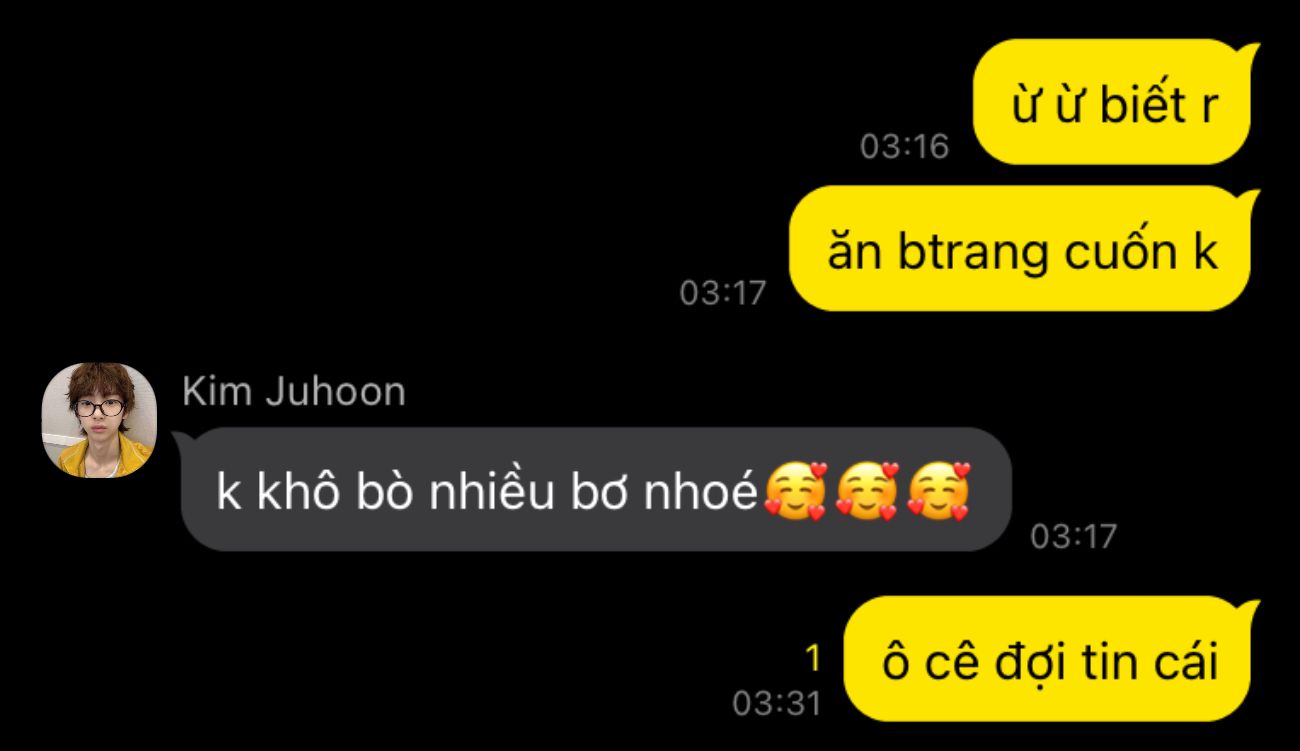Click the 03:17 timestamp after Kim Juhoon's message

point(1074,537)
